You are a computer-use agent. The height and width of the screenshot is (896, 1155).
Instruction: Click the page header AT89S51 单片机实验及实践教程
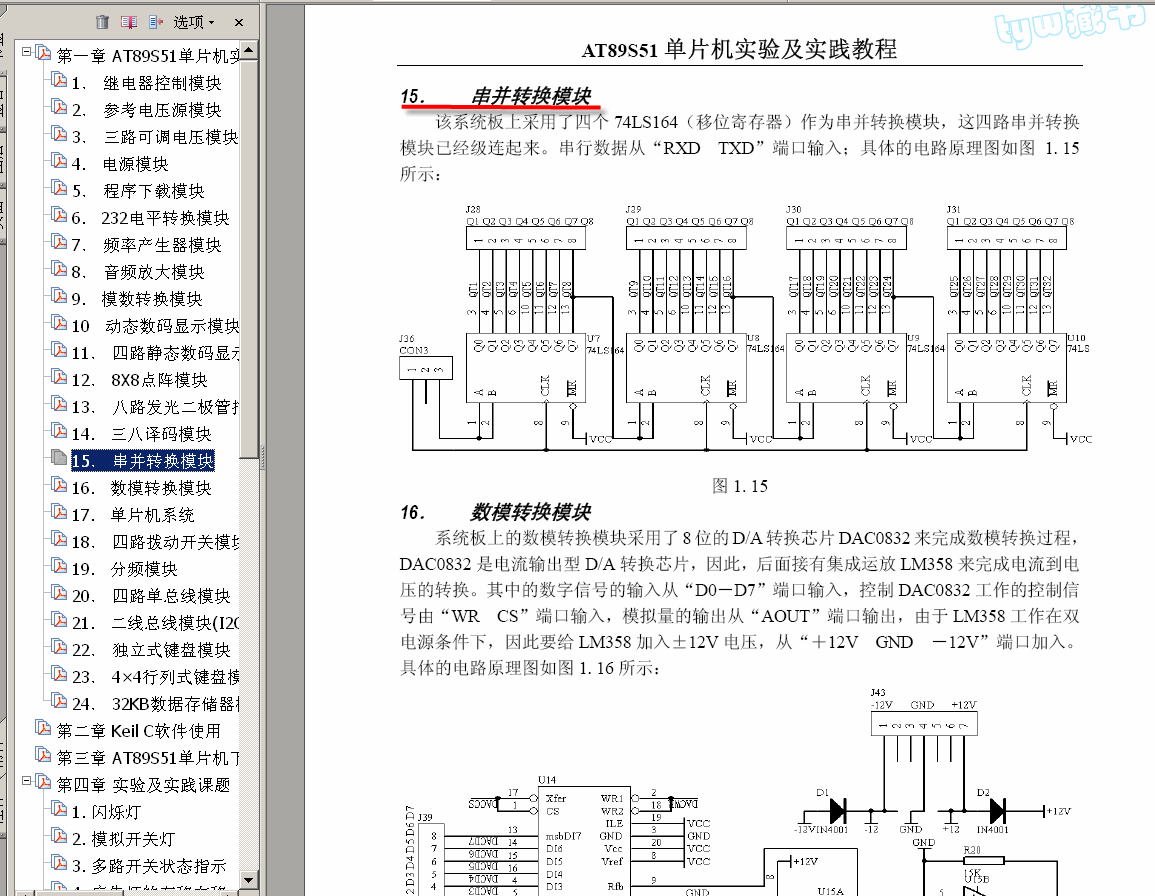click(x=740, y=49)
